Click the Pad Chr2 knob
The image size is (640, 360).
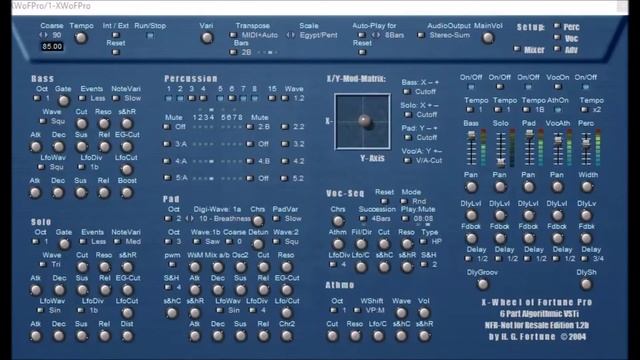point(287,336)
